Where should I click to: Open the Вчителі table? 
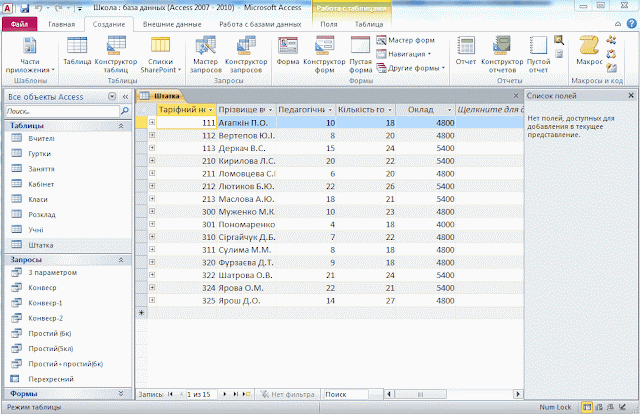click(x=41, y=138)
